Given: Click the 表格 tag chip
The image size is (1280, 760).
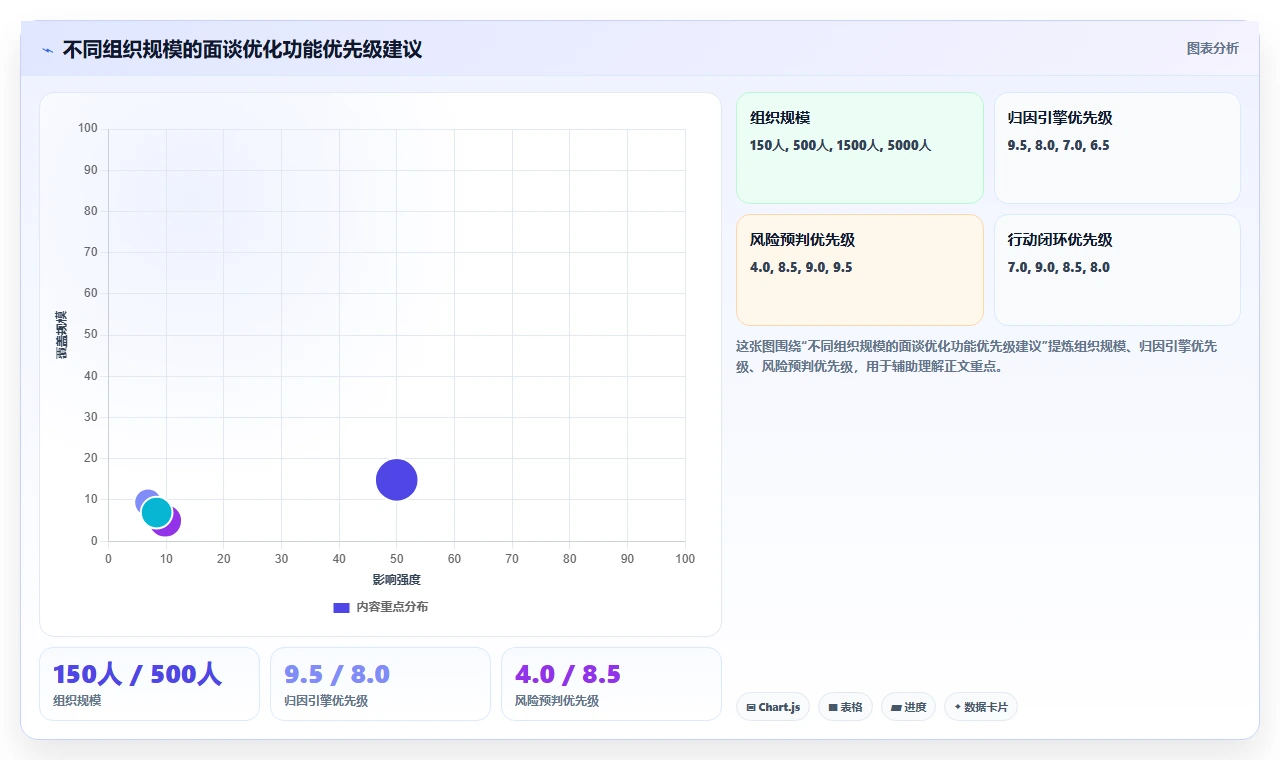Looking at the screenshot, I should 845,707.
